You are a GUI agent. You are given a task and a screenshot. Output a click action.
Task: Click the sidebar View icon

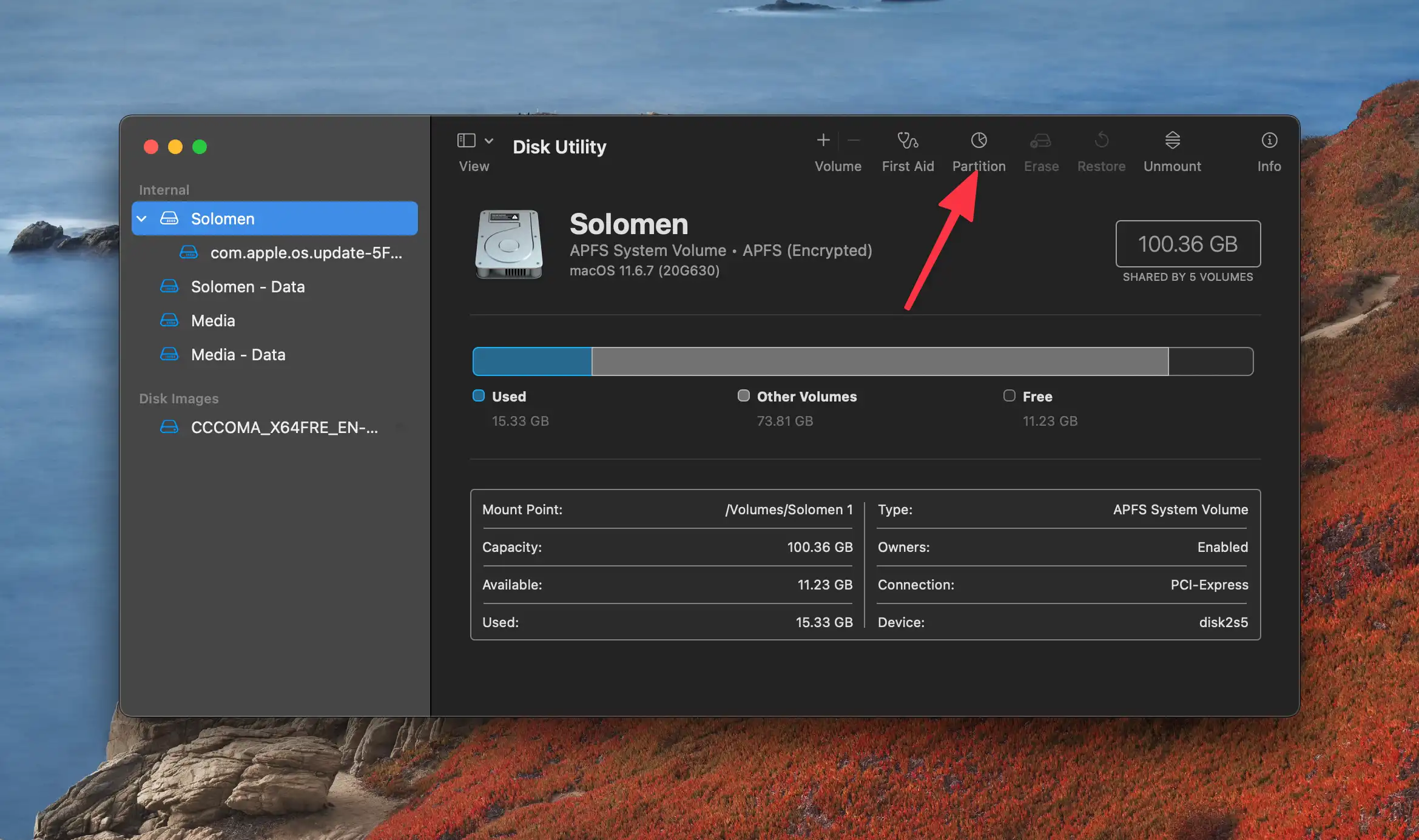pos(466,141)
